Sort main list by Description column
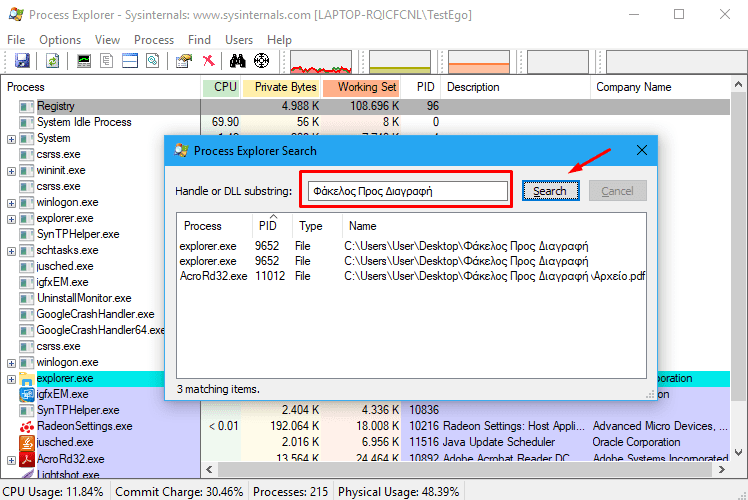Viewport: 748px width, 500px height. point(516,87)
